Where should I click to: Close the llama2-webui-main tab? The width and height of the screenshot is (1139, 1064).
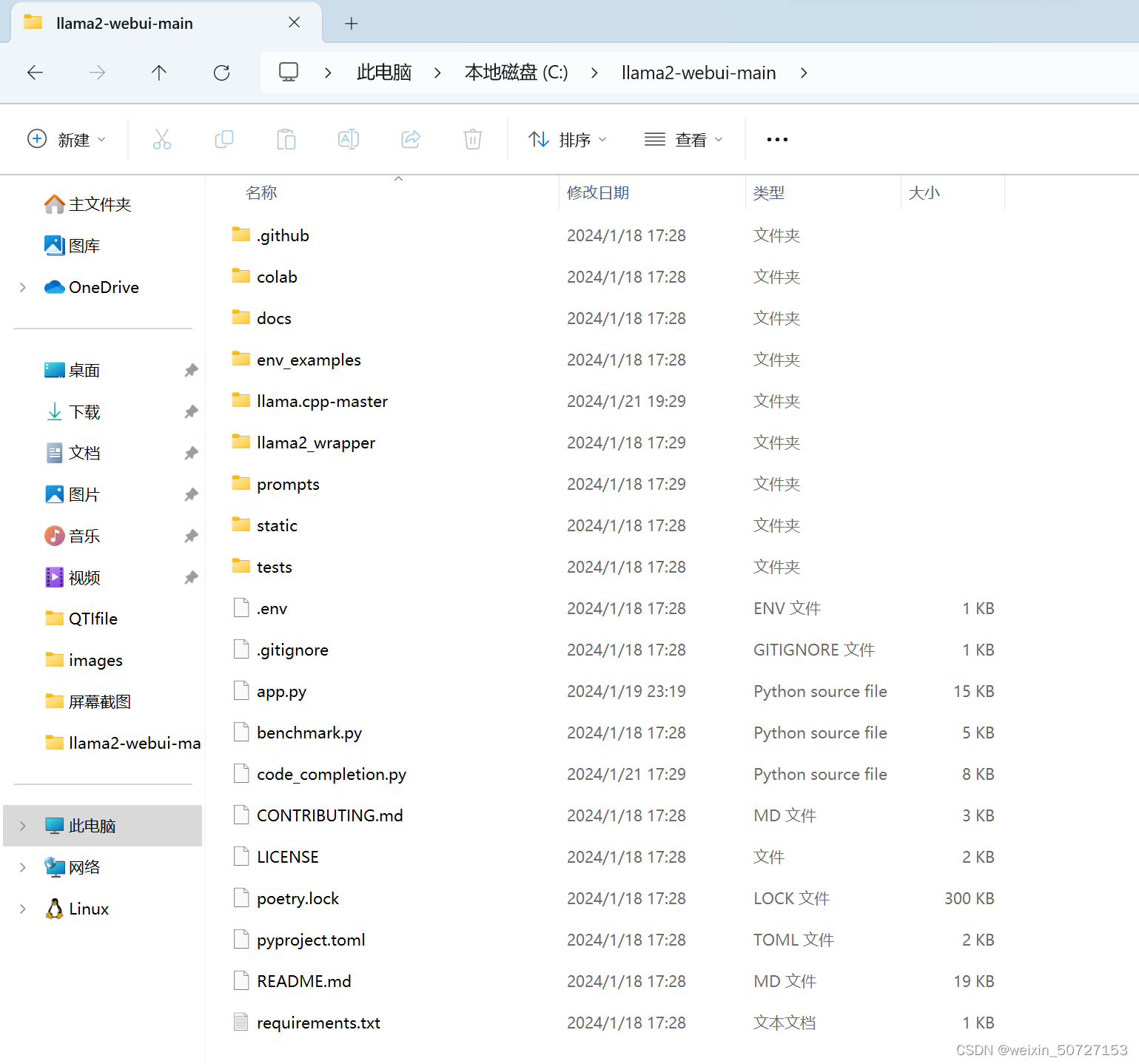pos(295,23)
